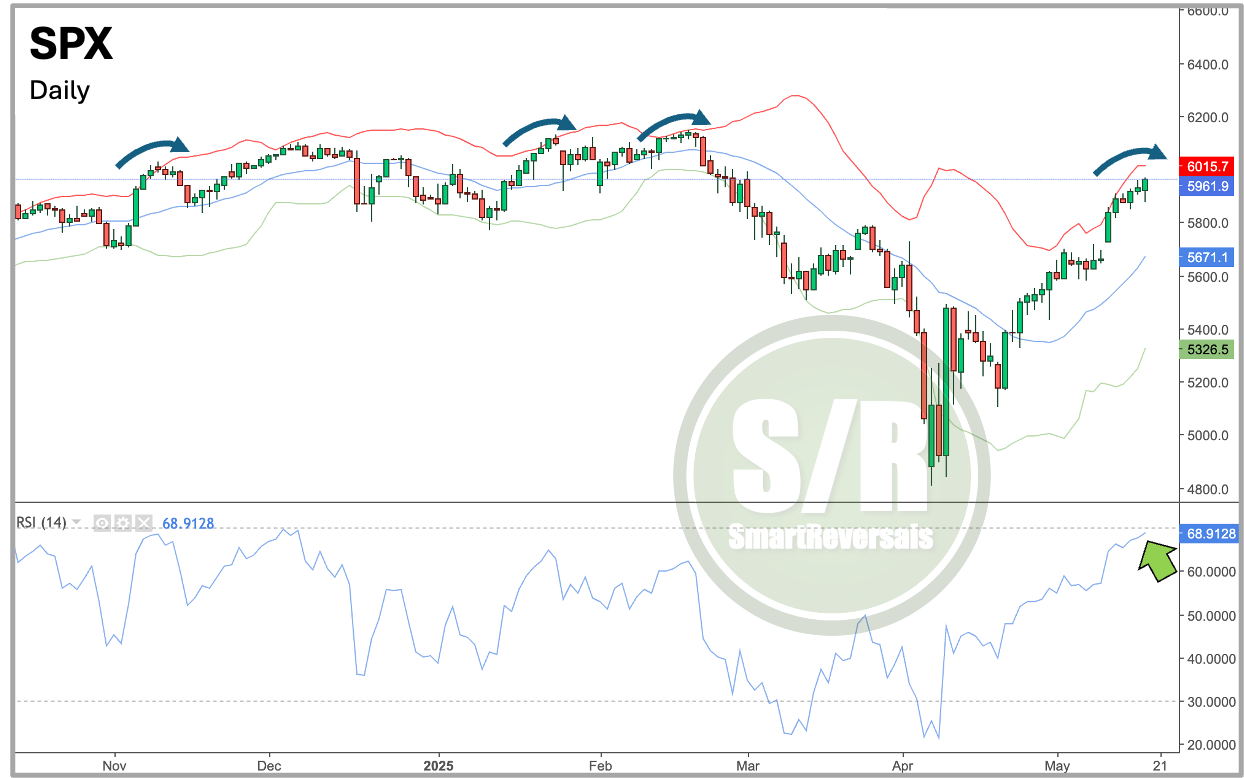
Task: Click the 2025 date on time axis
Action: tap(438, 765)
